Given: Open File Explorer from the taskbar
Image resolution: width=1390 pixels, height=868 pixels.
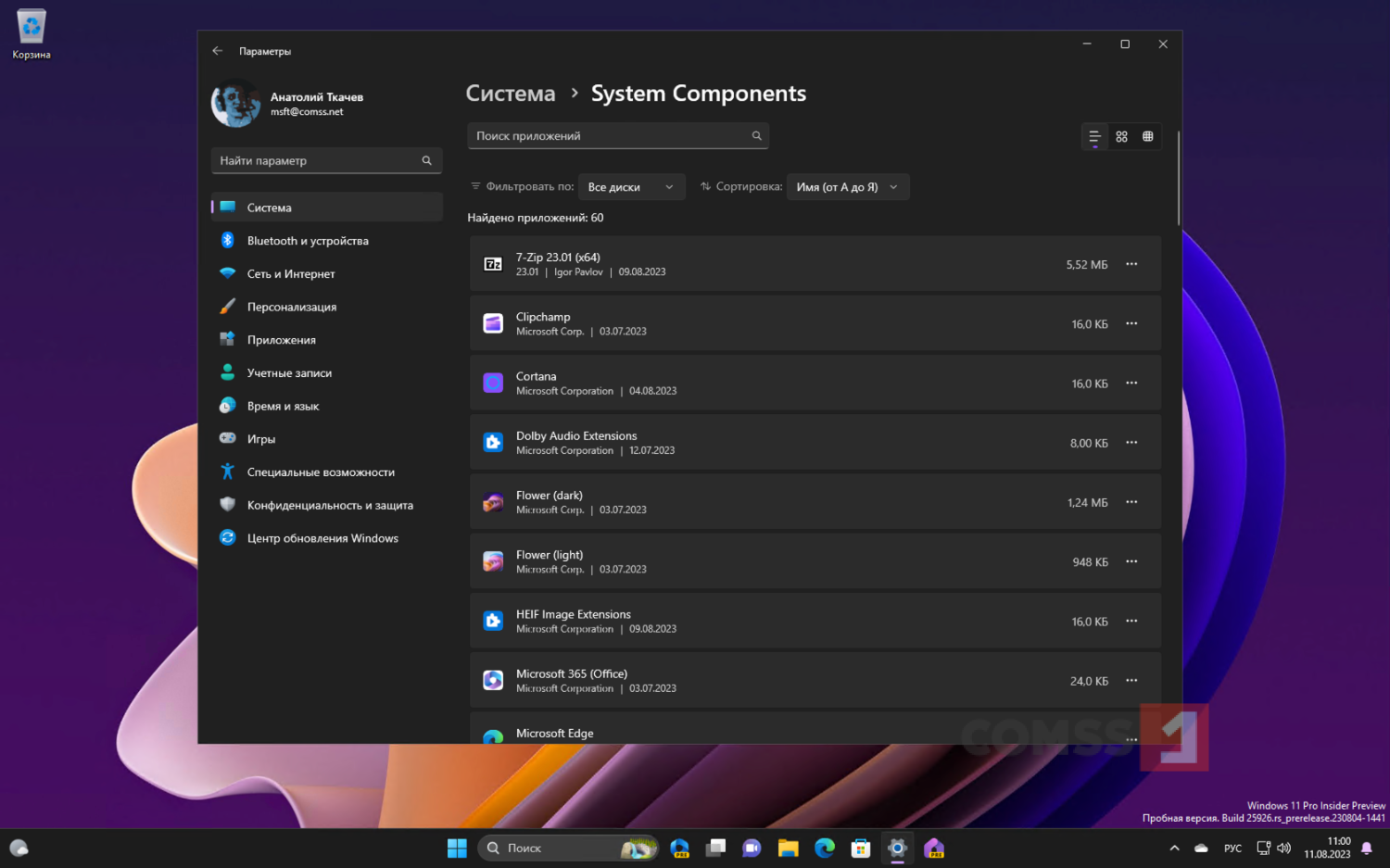Looking at the screenshot, I should (788, 848).
